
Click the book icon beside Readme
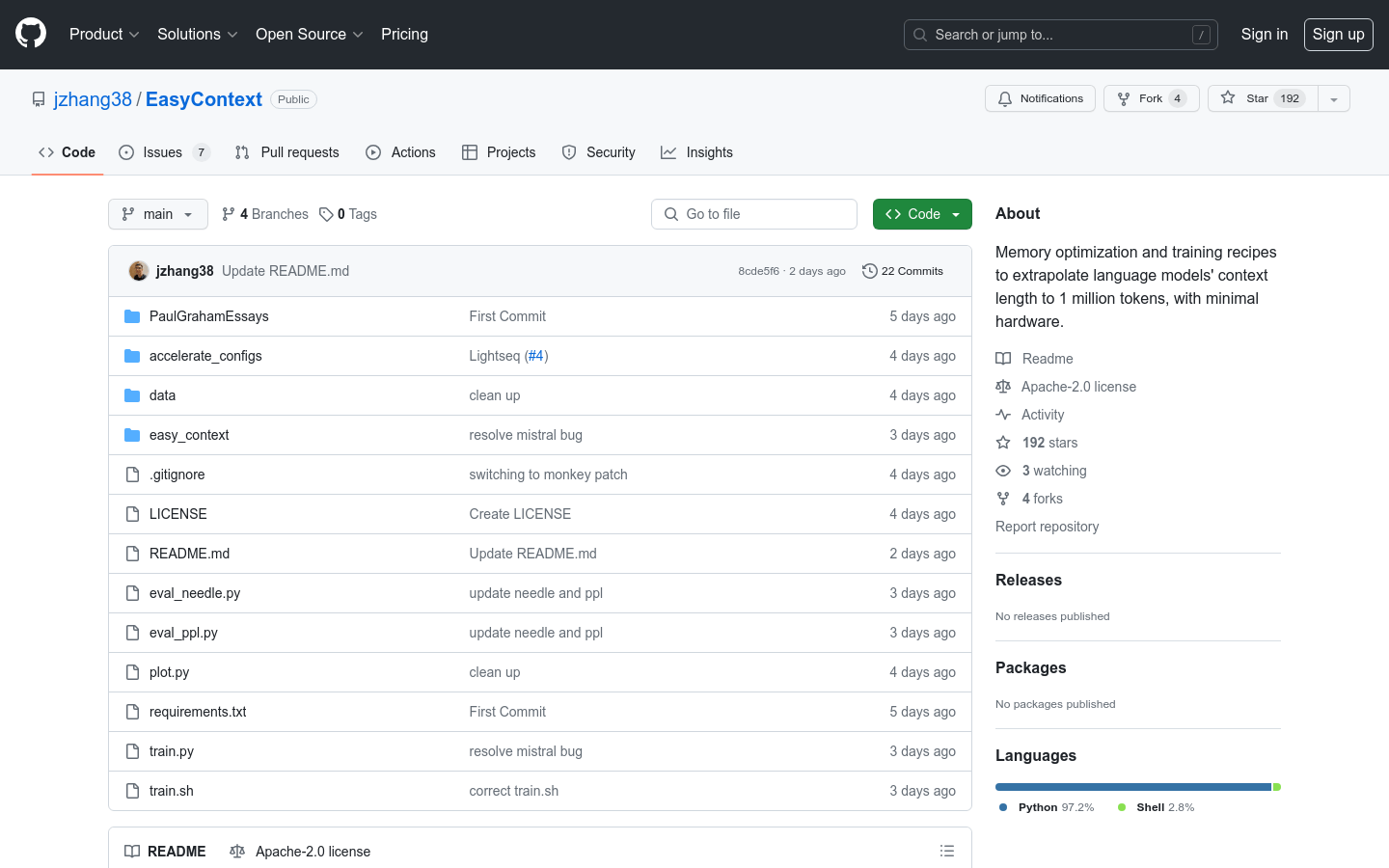point(1003,359)
